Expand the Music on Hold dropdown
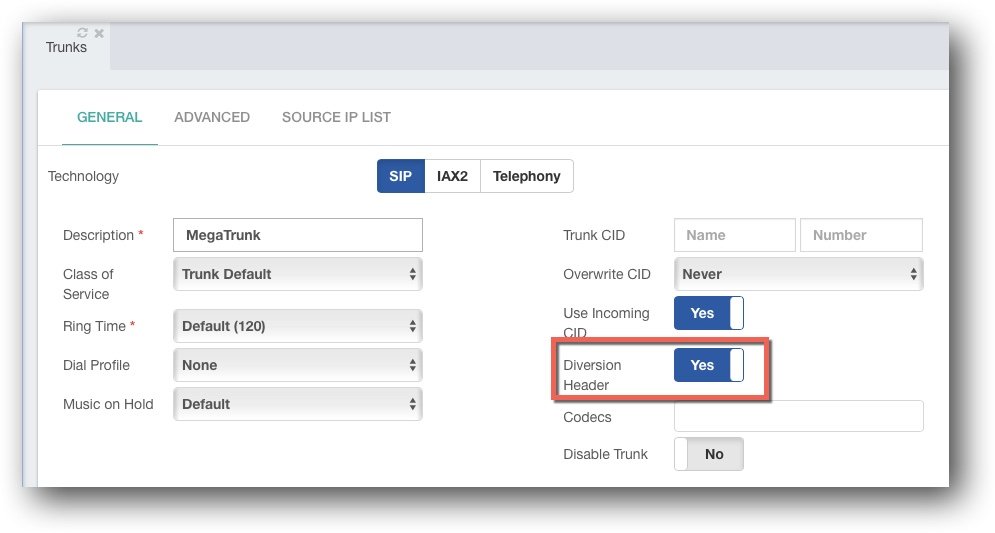The height and width of the screenshot is (533, 995). (298, 404)
